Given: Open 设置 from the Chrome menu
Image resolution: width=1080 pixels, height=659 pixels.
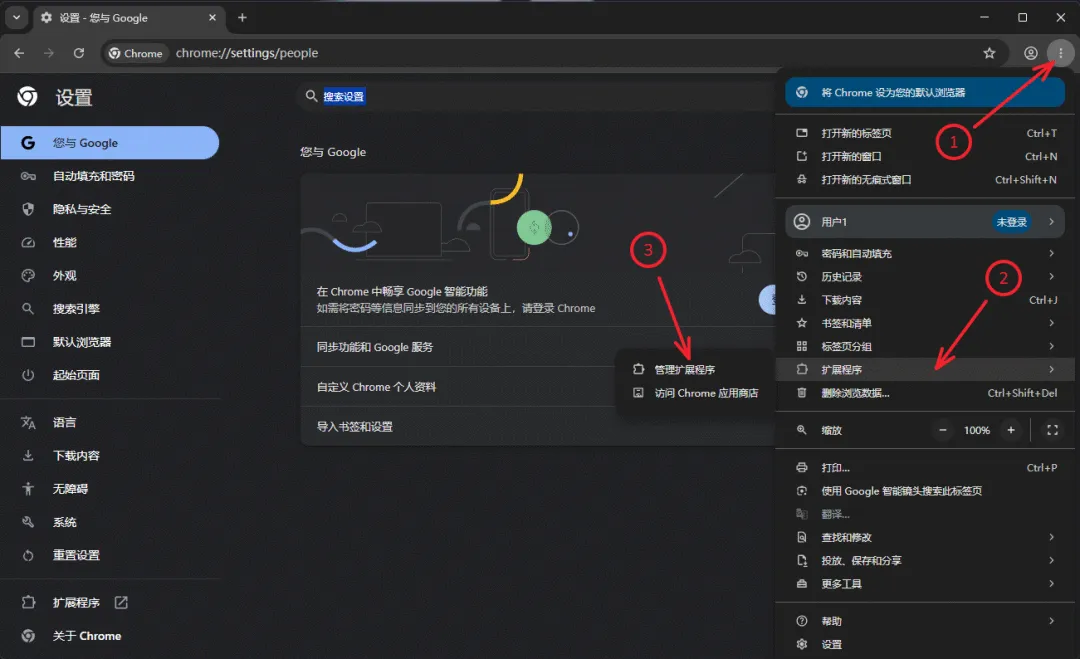Looking at the screenshot, I should click(925, 645).
